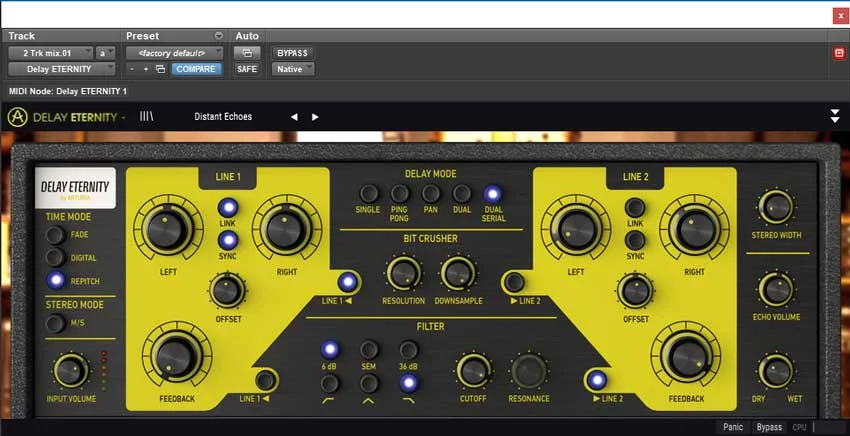Click the DOWNSAMPLE knob
850x436 pixels.
458,274
